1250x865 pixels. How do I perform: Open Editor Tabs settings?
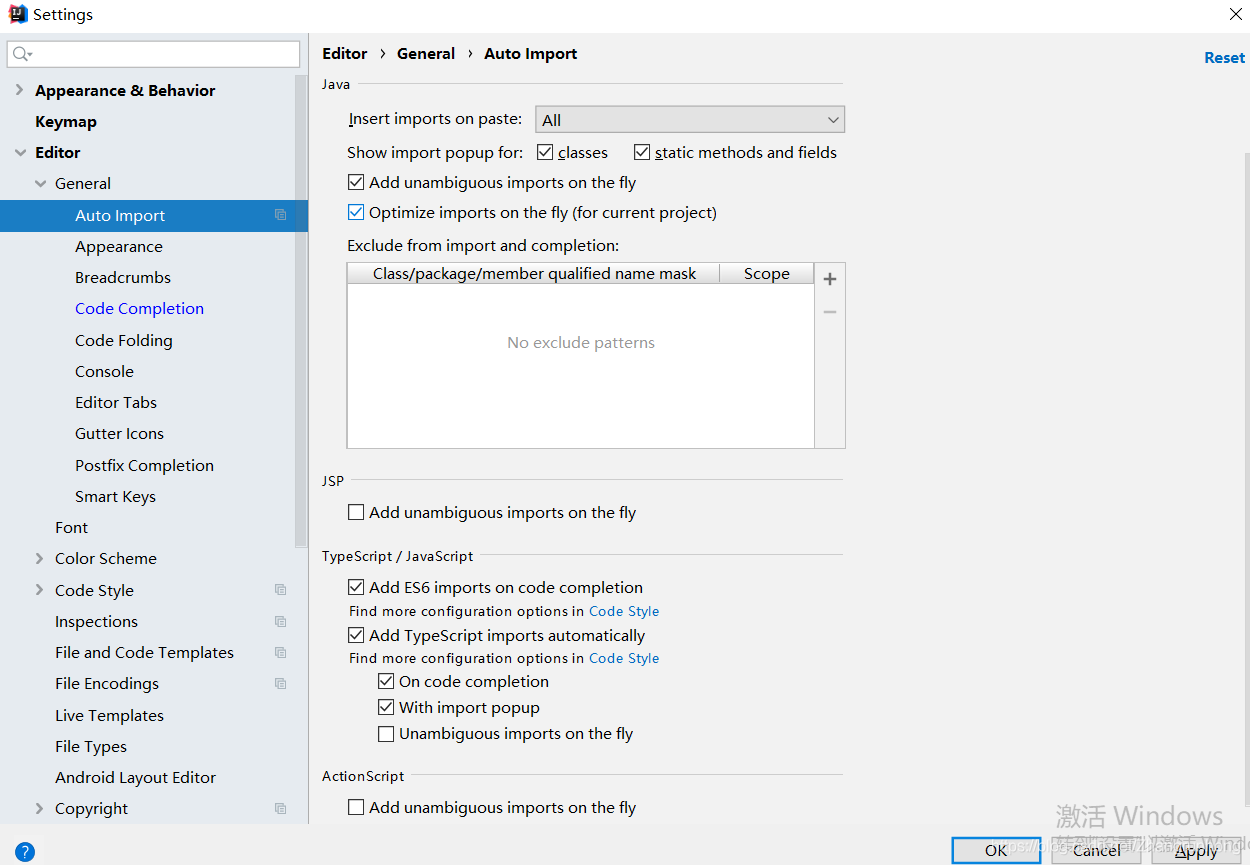pyautogui.click(x=116, y=402)
